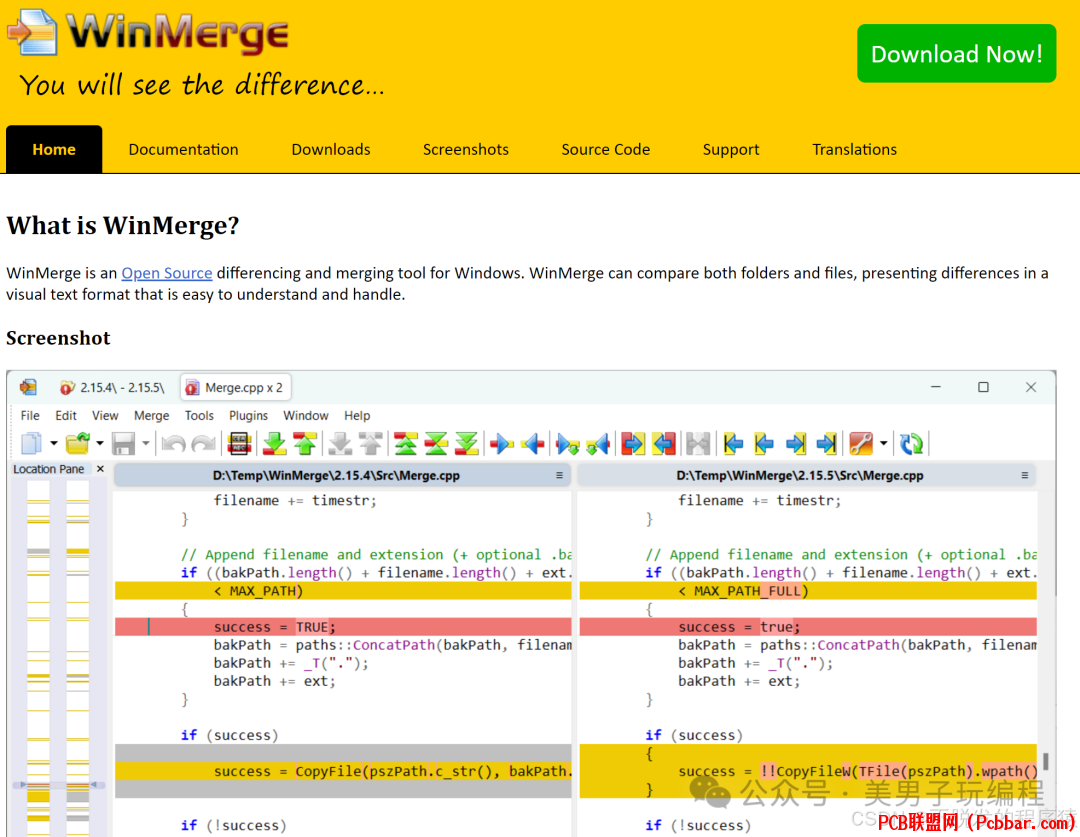
Task: Open the Downloads navigation tab
Action: pos(331,149)
